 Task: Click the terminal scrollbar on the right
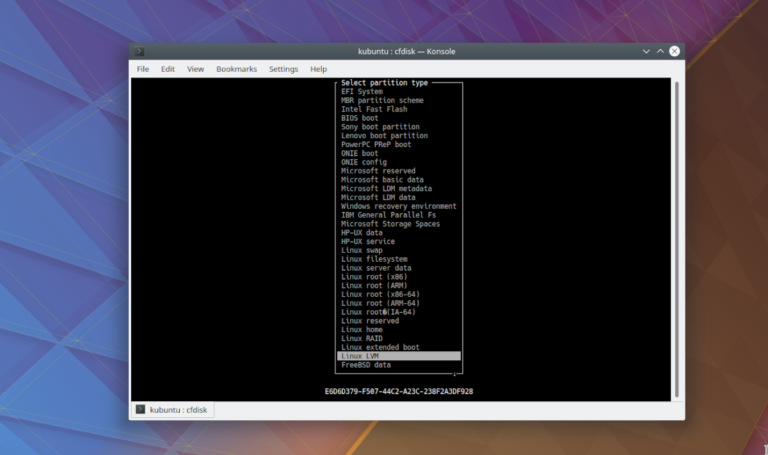pos(677,238)
